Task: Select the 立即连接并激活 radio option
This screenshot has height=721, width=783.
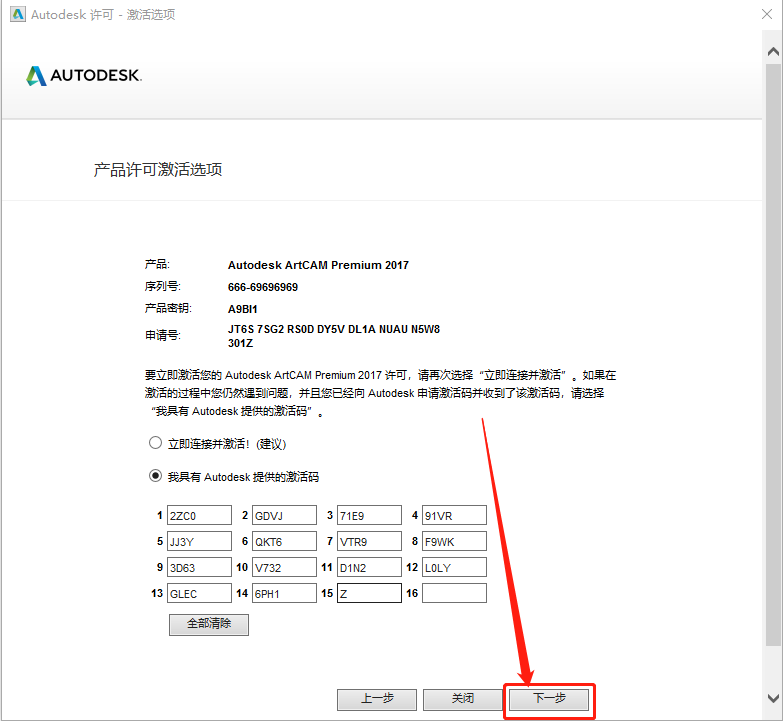Action: 155,443
